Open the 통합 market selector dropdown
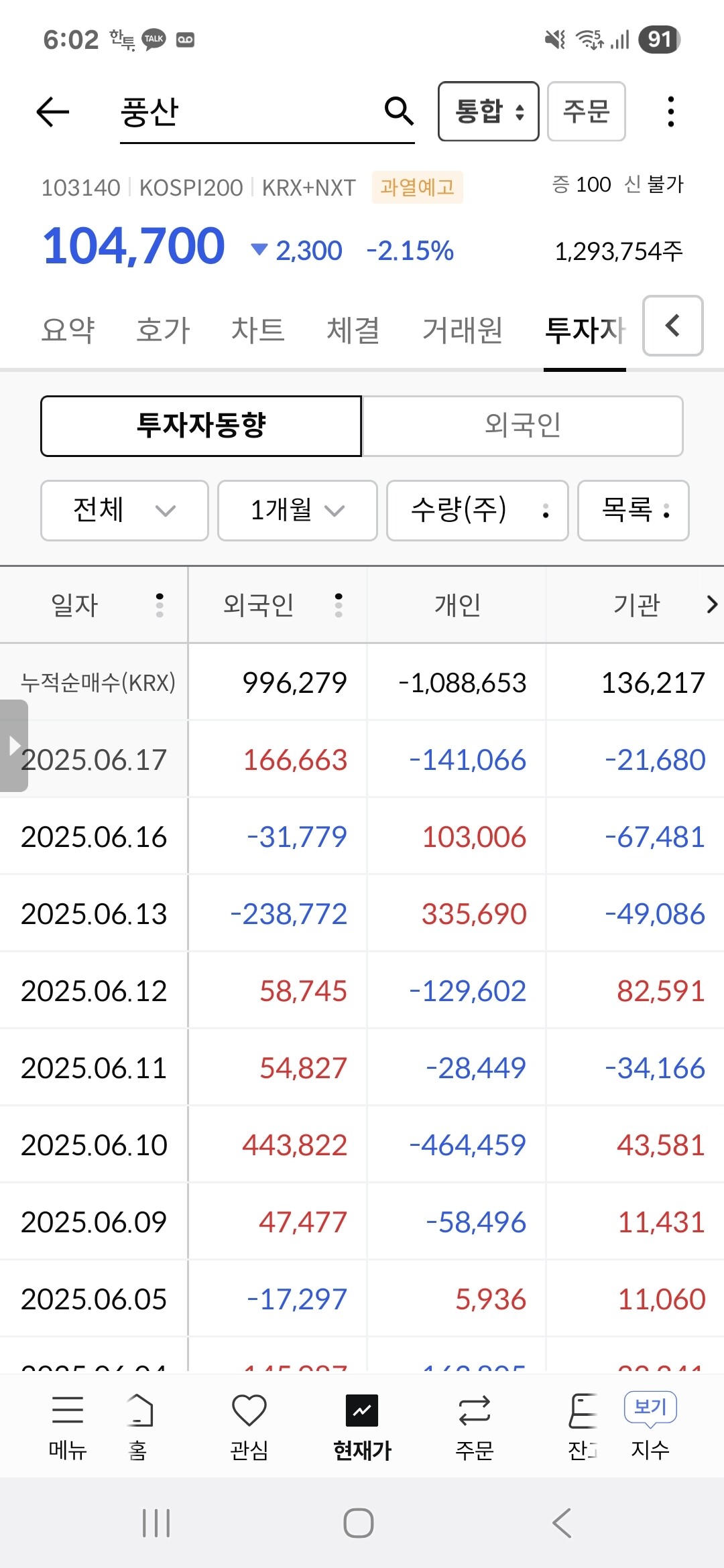 point(488,111)
